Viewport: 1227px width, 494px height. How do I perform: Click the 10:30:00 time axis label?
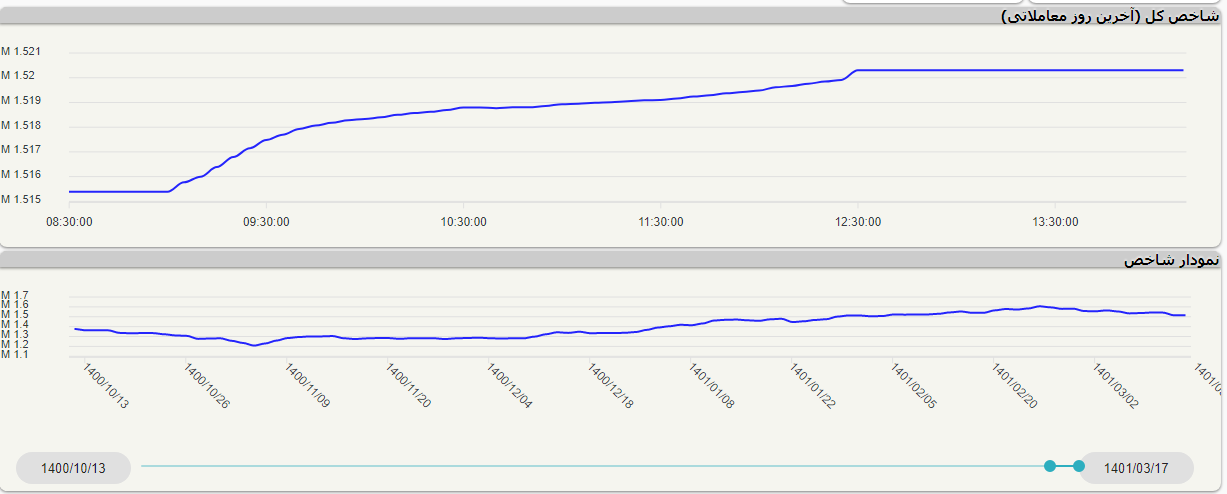(x=463, y=222)
